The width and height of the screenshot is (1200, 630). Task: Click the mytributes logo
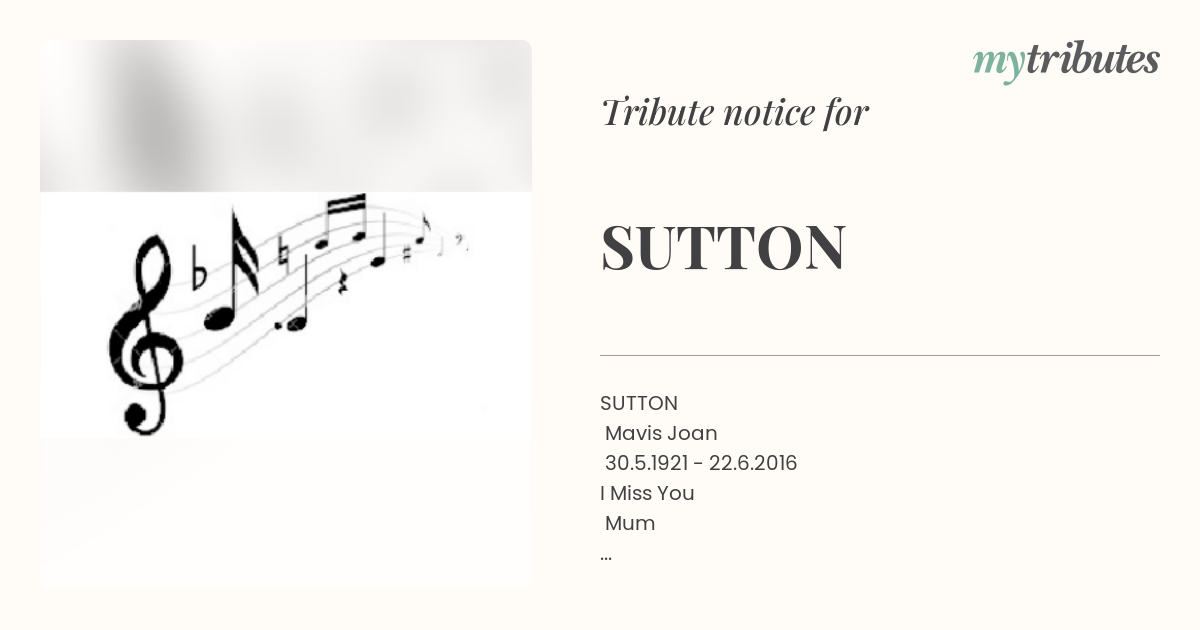pos(1066,62)
